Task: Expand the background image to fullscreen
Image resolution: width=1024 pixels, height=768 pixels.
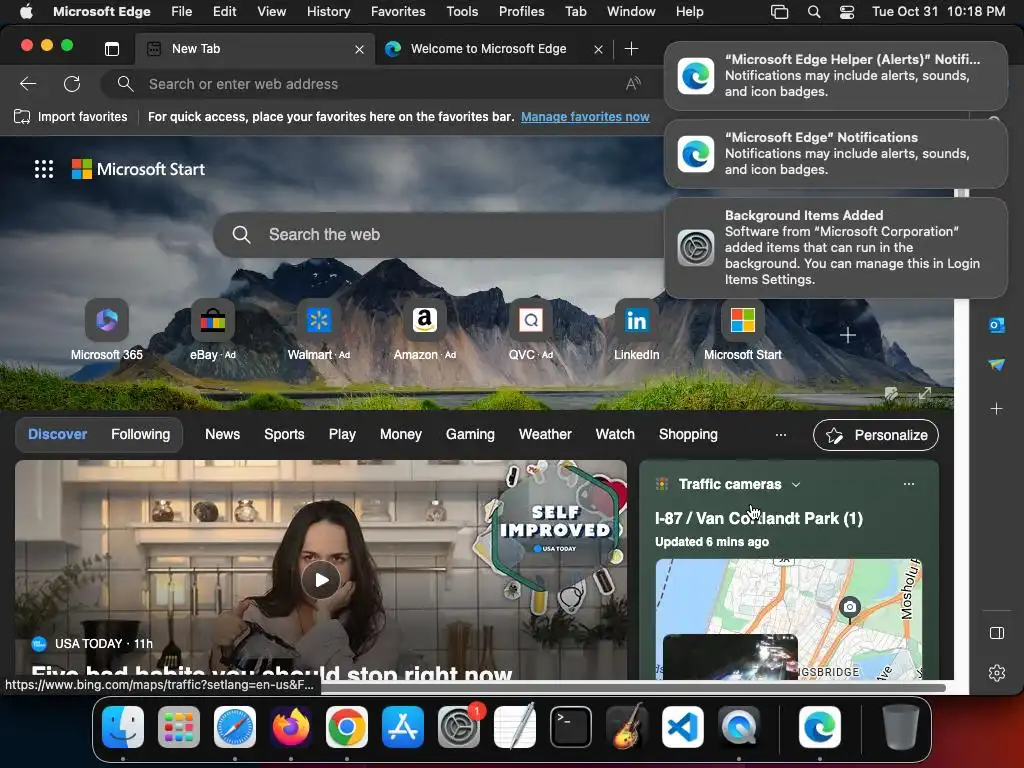Action: pos(925,393)
